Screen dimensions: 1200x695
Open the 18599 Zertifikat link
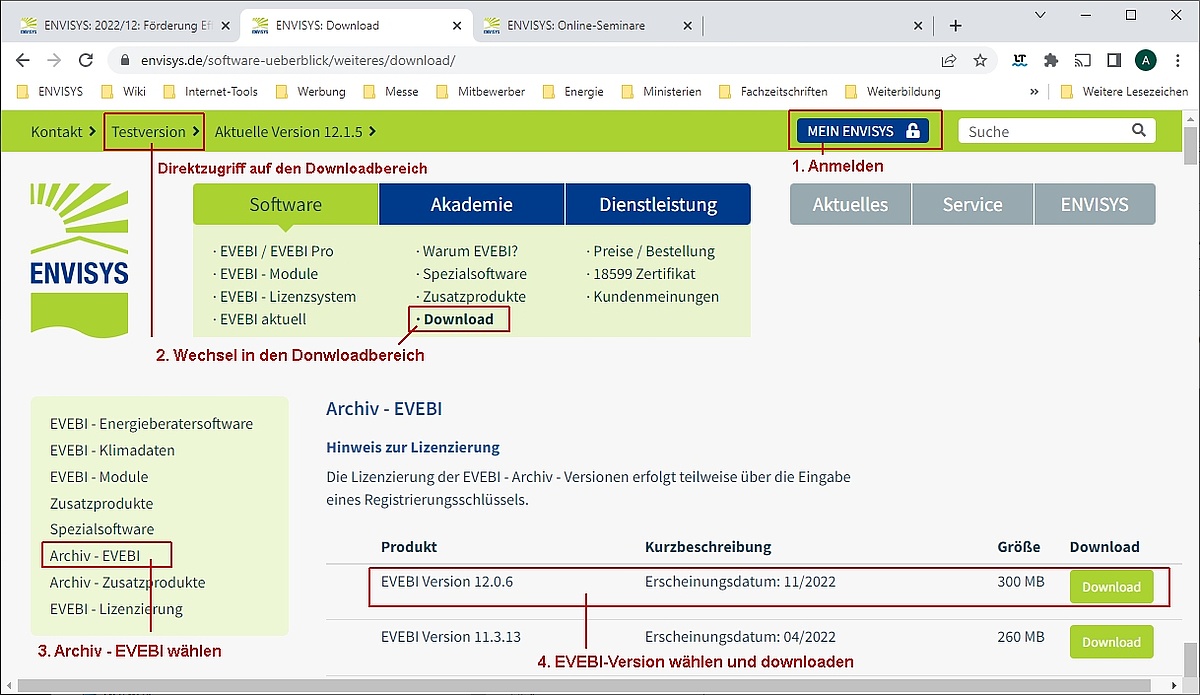[x=644, y=274]
